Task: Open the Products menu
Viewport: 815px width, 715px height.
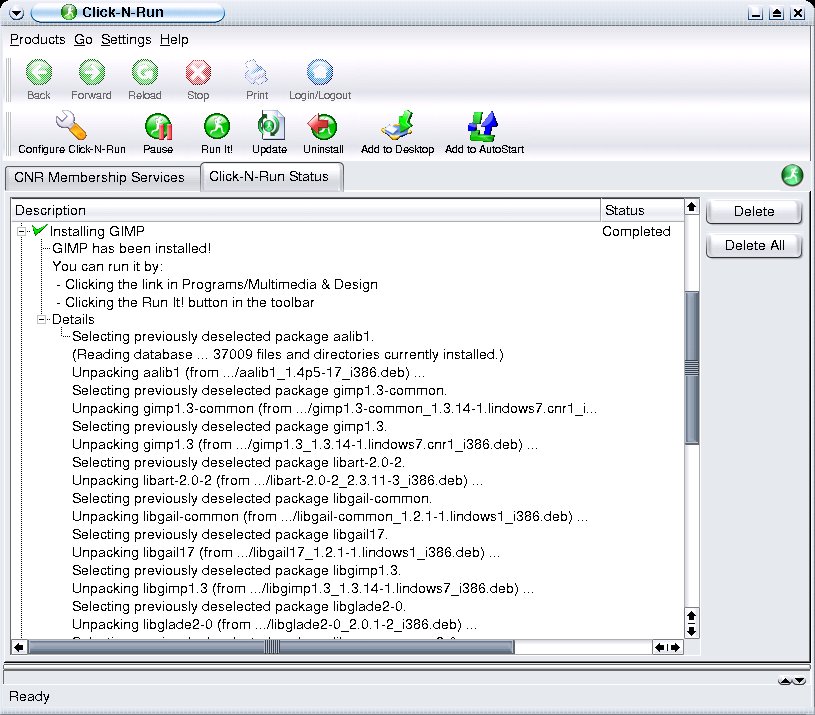Action: click(37, 39)
